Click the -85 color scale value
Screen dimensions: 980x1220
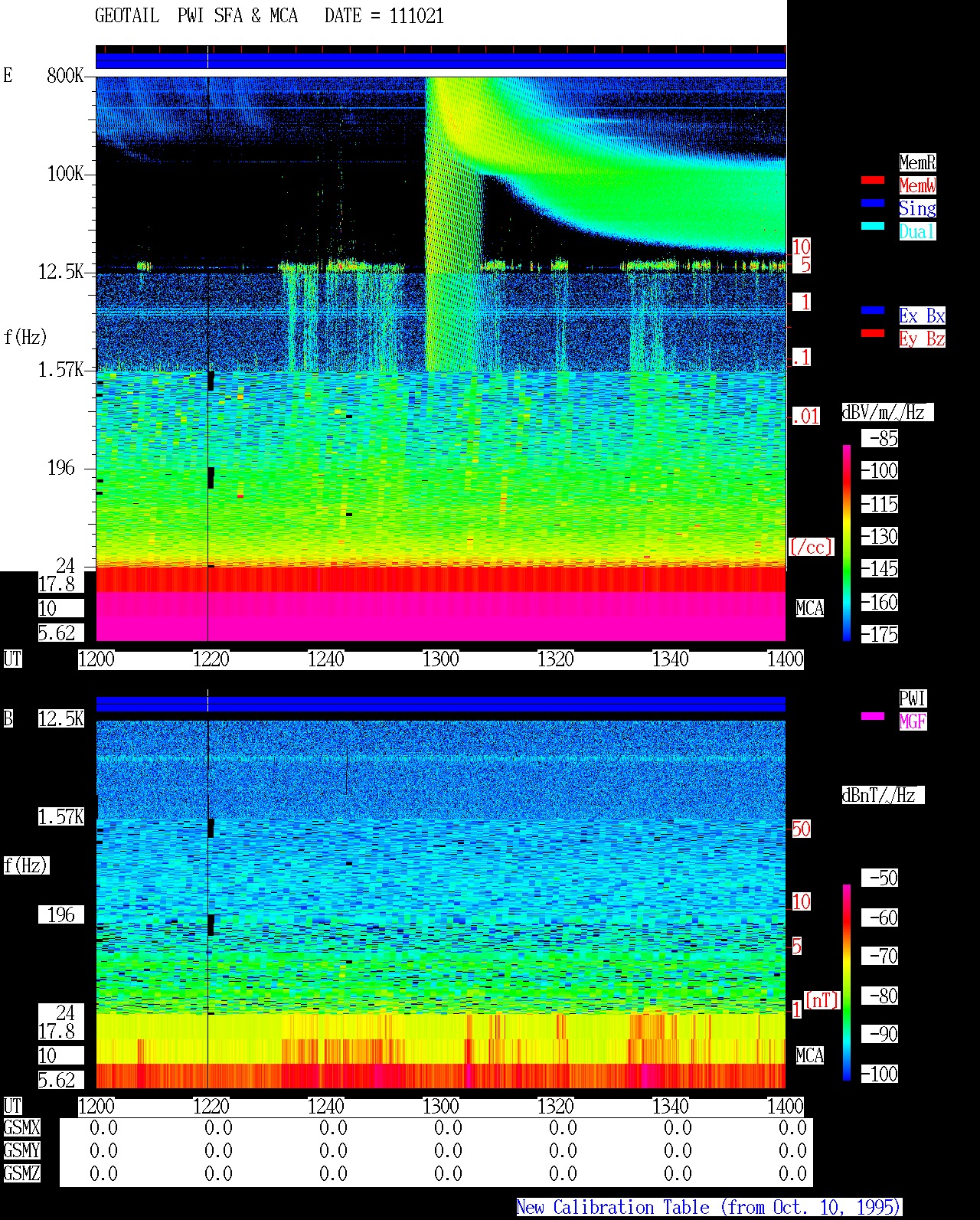[x=880, y=439]
